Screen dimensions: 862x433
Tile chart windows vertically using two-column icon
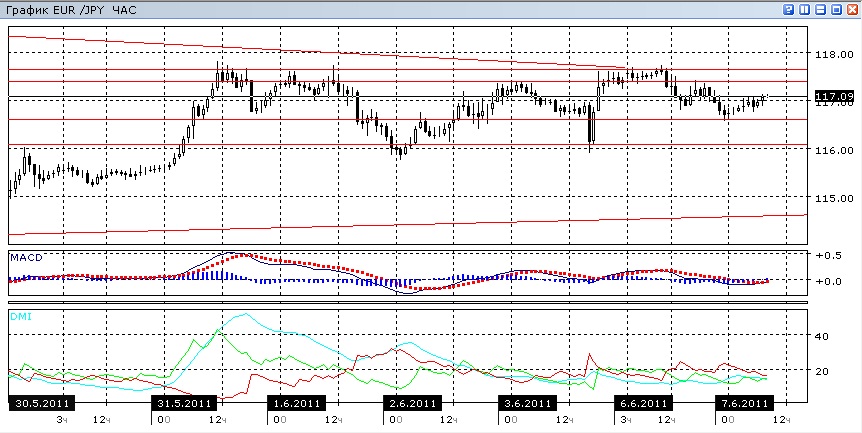pos(805,9)
